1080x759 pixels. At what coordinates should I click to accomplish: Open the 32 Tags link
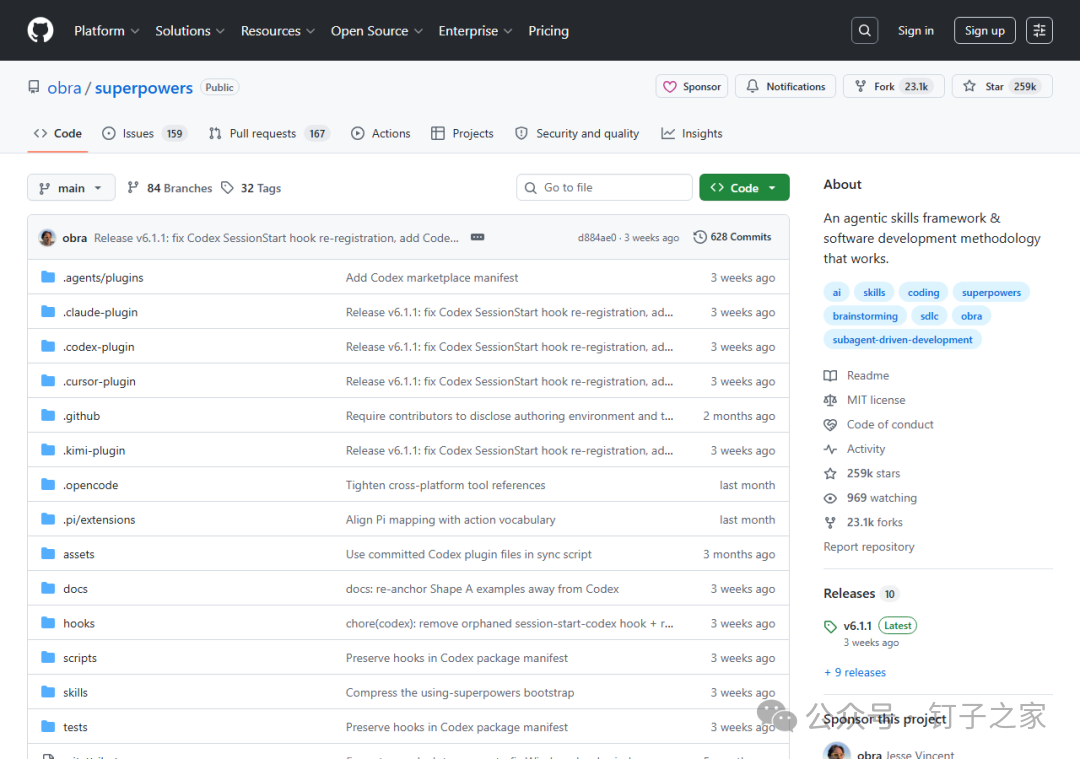pos(251,188)
